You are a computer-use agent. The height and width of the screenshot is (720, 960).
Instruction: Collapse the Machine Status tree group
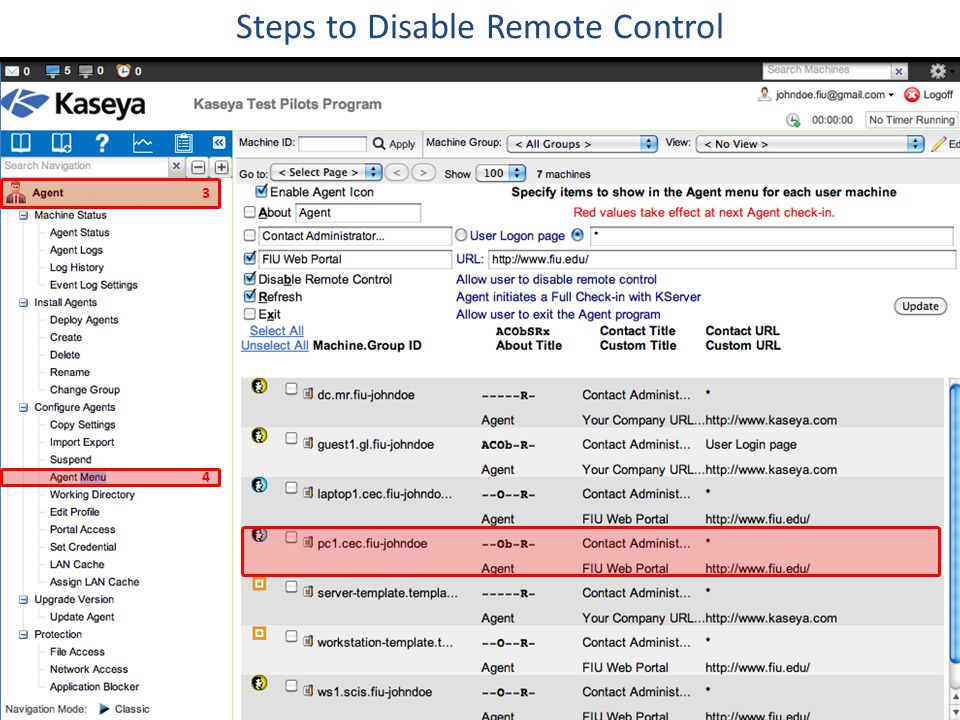tap(23, 216)
